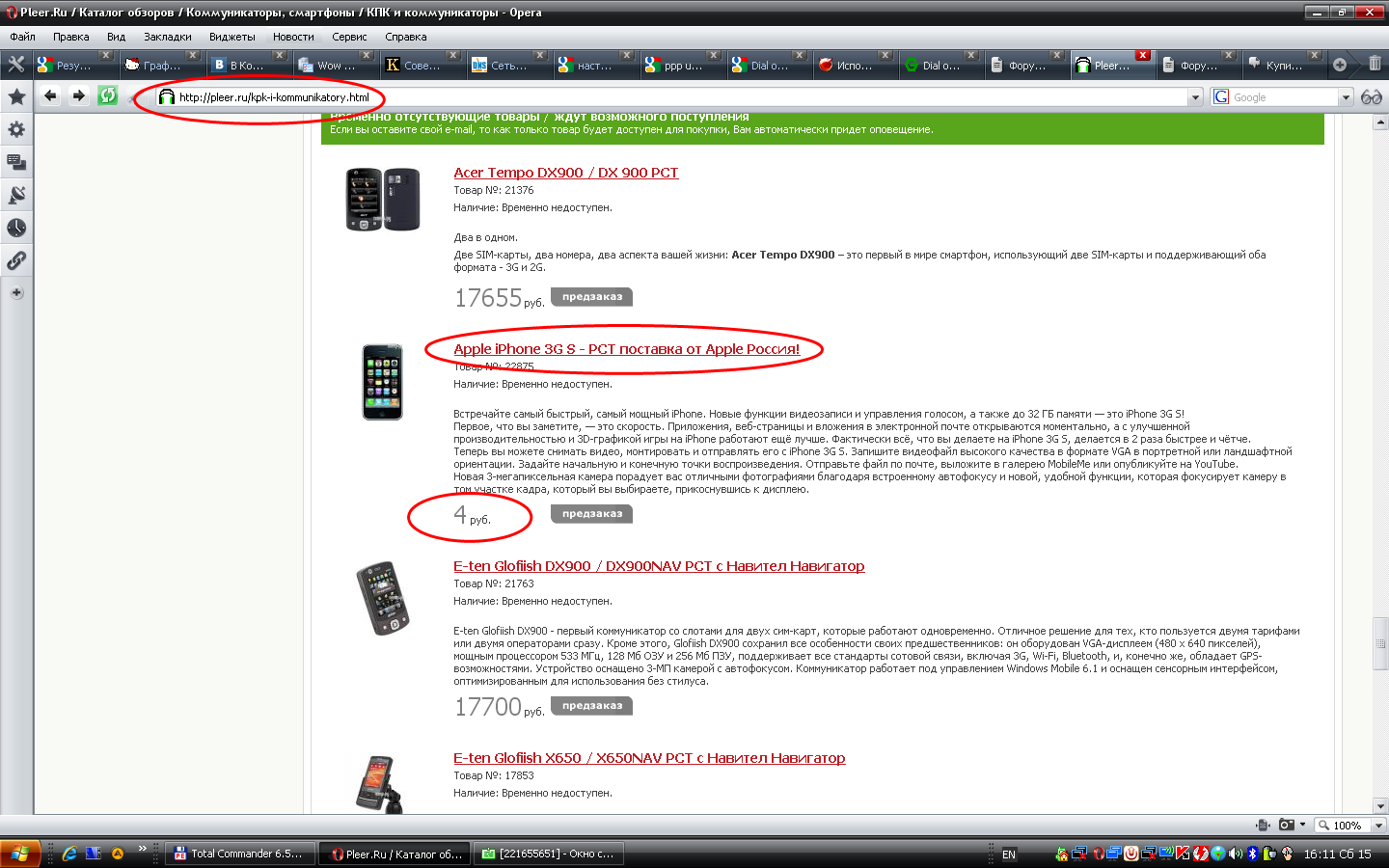Image resolution: width=1389 pixels, height=868 pixels.
Task: Open the Acer Tempo DX900 product link
Action: coord(566,173)
